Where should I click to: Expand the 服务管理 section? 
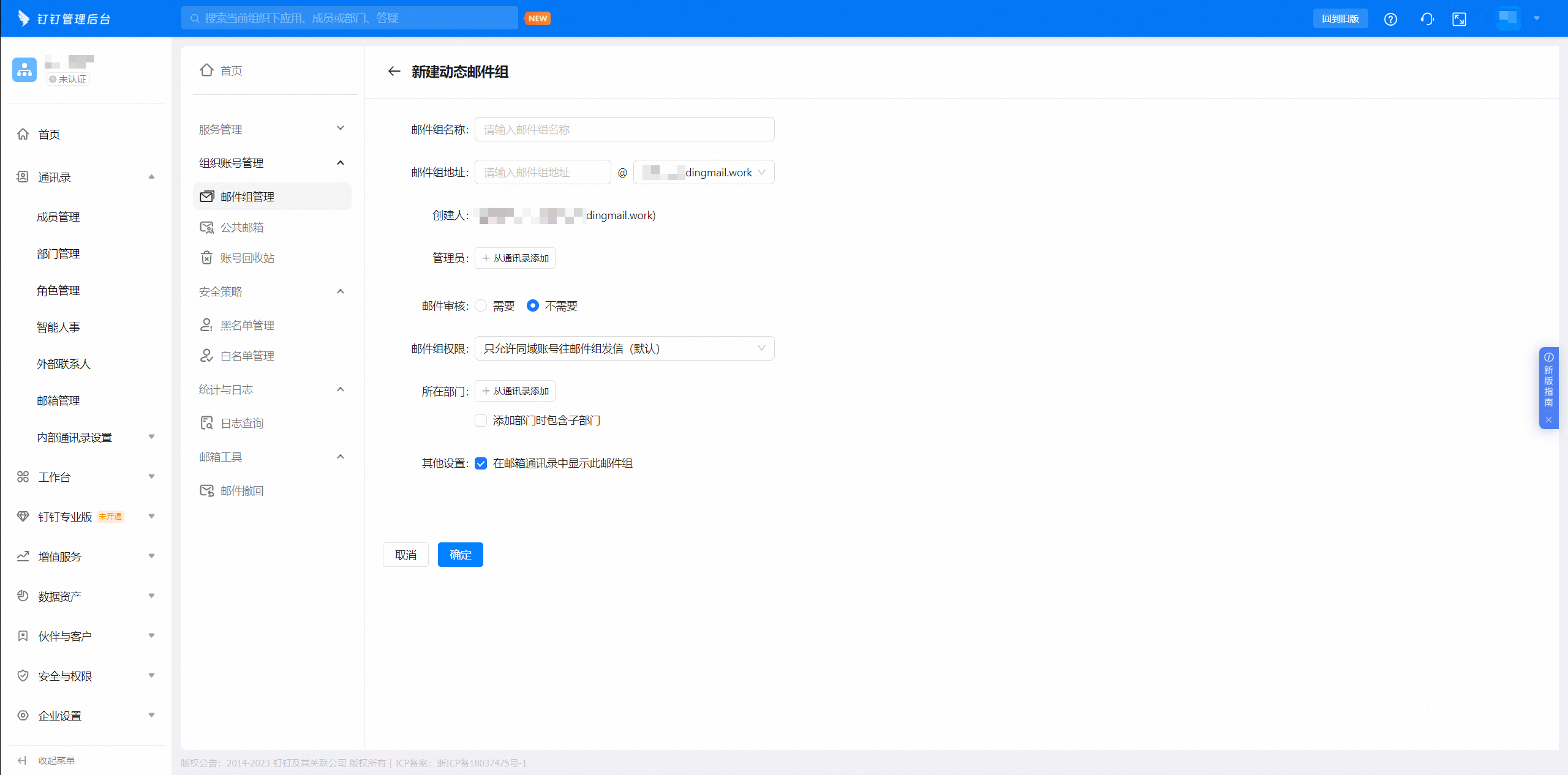[341, 129]
